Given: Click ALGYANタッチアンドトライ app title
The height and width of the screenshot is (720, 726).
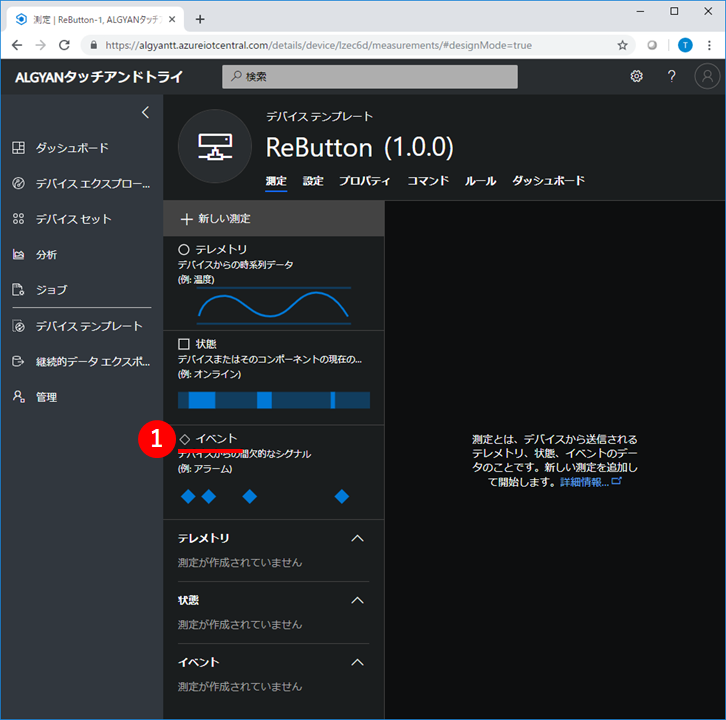Looking at the screenshot, I should tap(99, 77).
